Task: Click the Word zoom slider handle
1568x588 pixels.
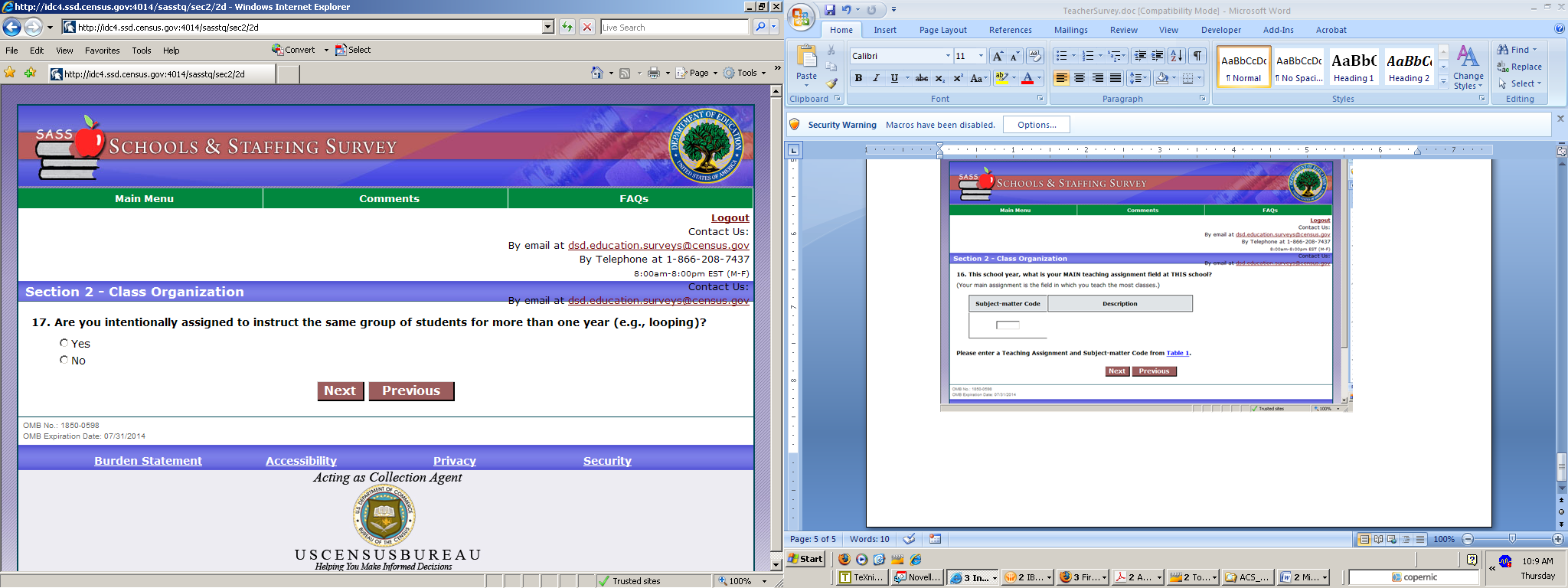Action: coord(1512,539)
